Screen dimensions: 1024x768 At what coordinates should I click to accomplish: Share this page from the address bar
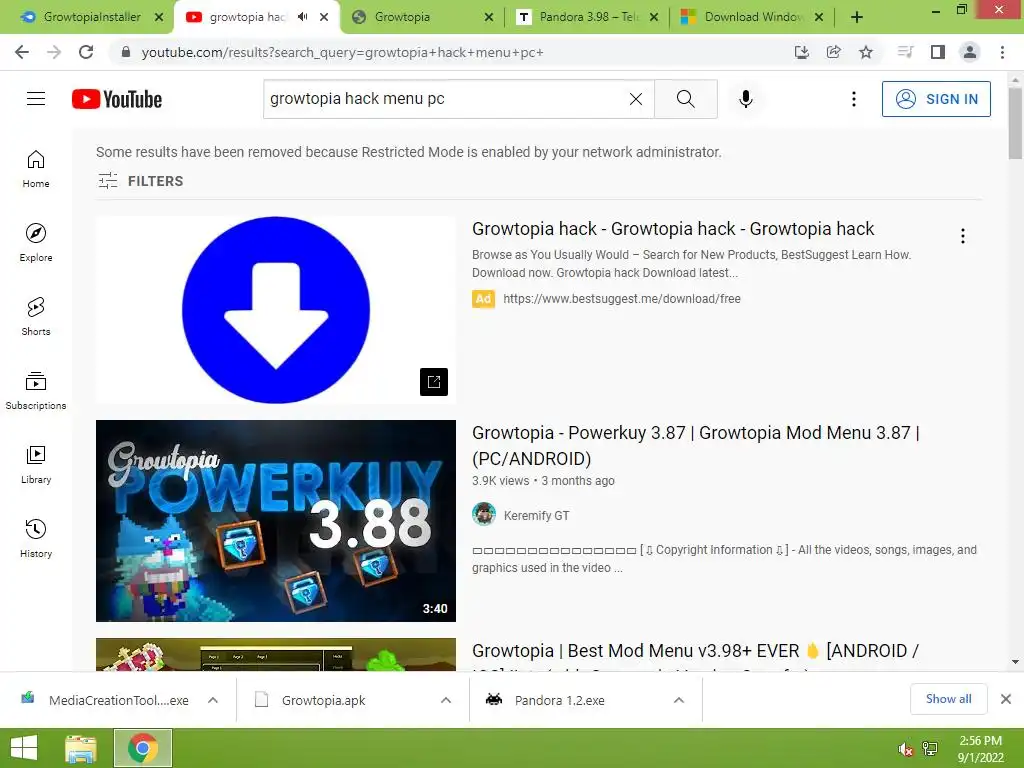point(834,52)
